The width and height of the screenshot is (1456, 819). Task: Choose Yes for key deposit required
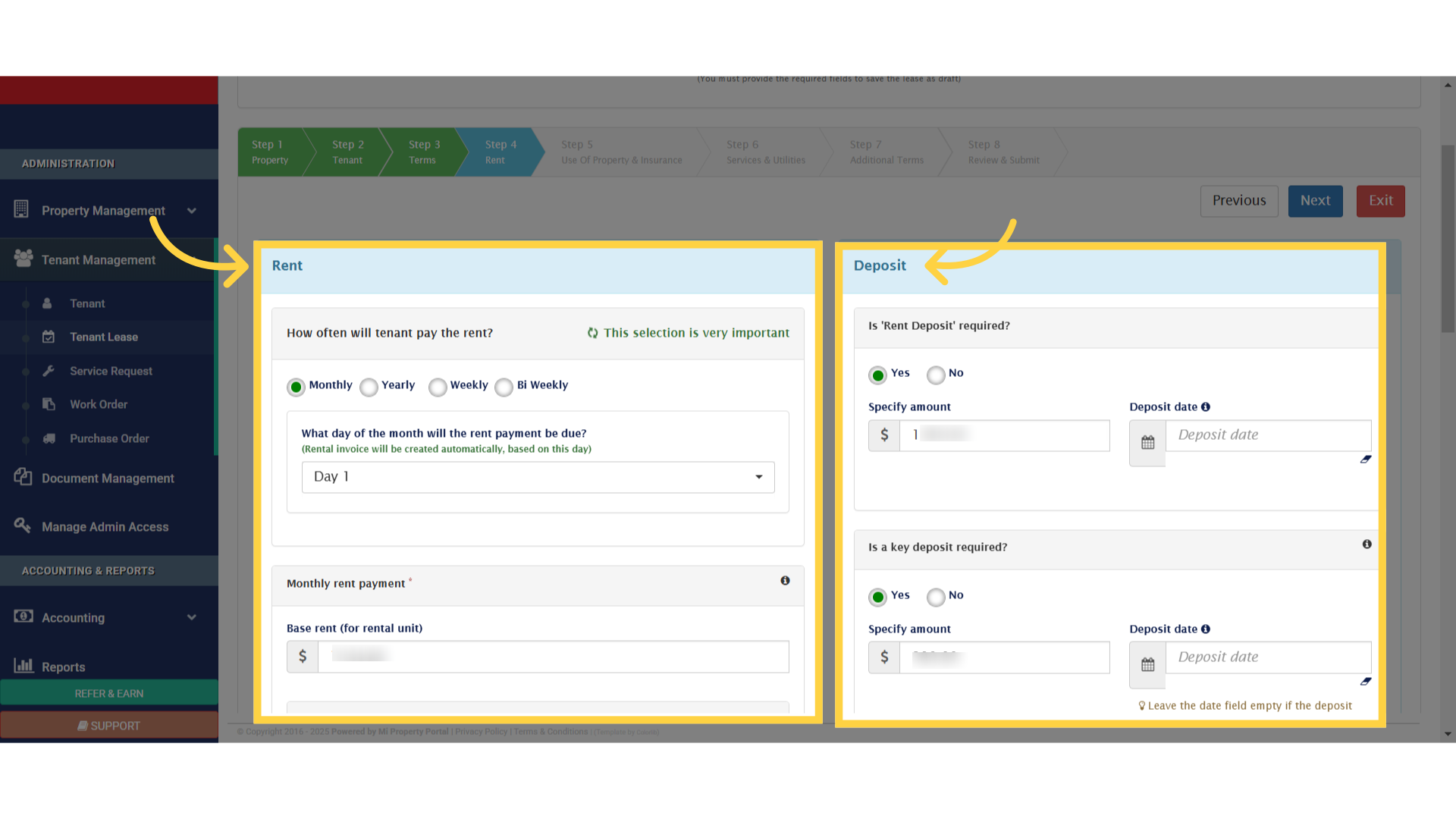click(x=878, y=598)
